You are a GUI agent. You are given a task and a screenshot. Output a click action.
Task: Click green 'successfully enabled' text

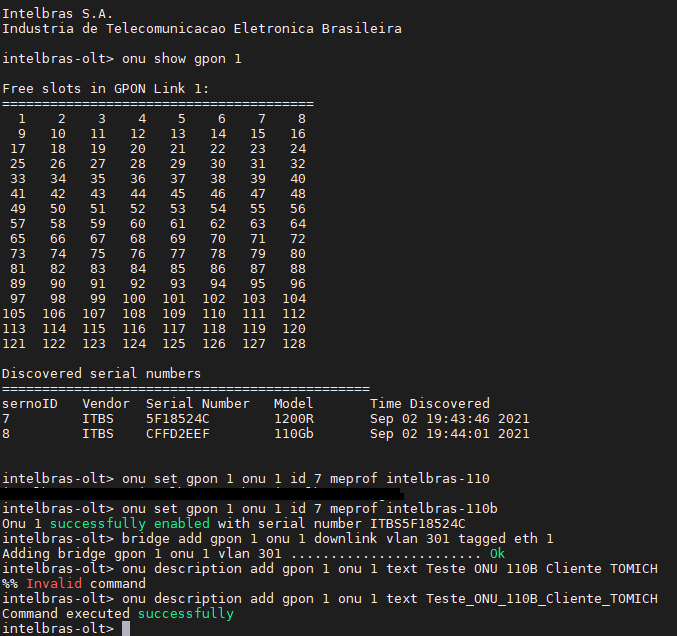point(130,524)
